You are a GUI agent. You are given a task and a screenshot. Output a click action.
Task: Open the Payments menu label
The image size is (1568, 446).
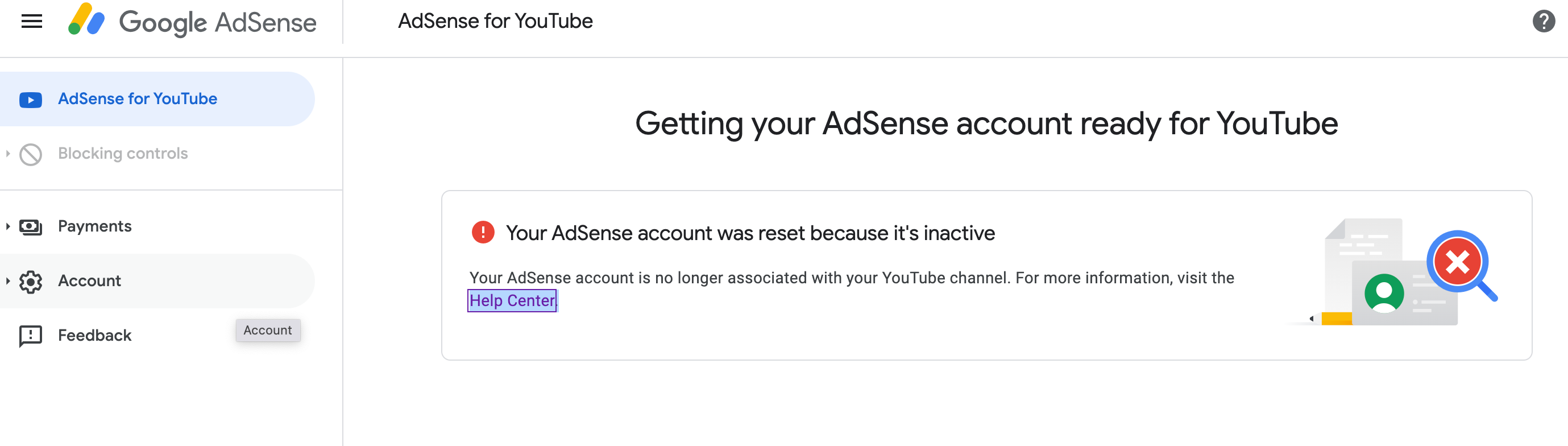pos(94,226)
